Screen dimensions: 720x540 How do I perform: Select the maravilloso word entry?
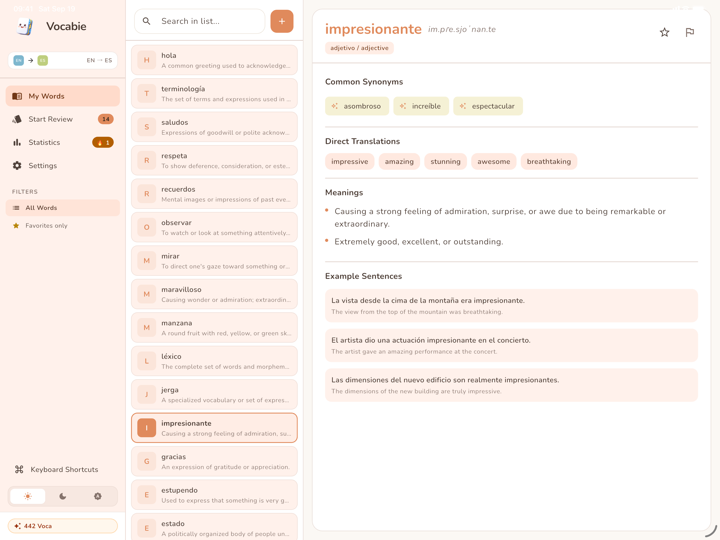[x=214, y=294]
